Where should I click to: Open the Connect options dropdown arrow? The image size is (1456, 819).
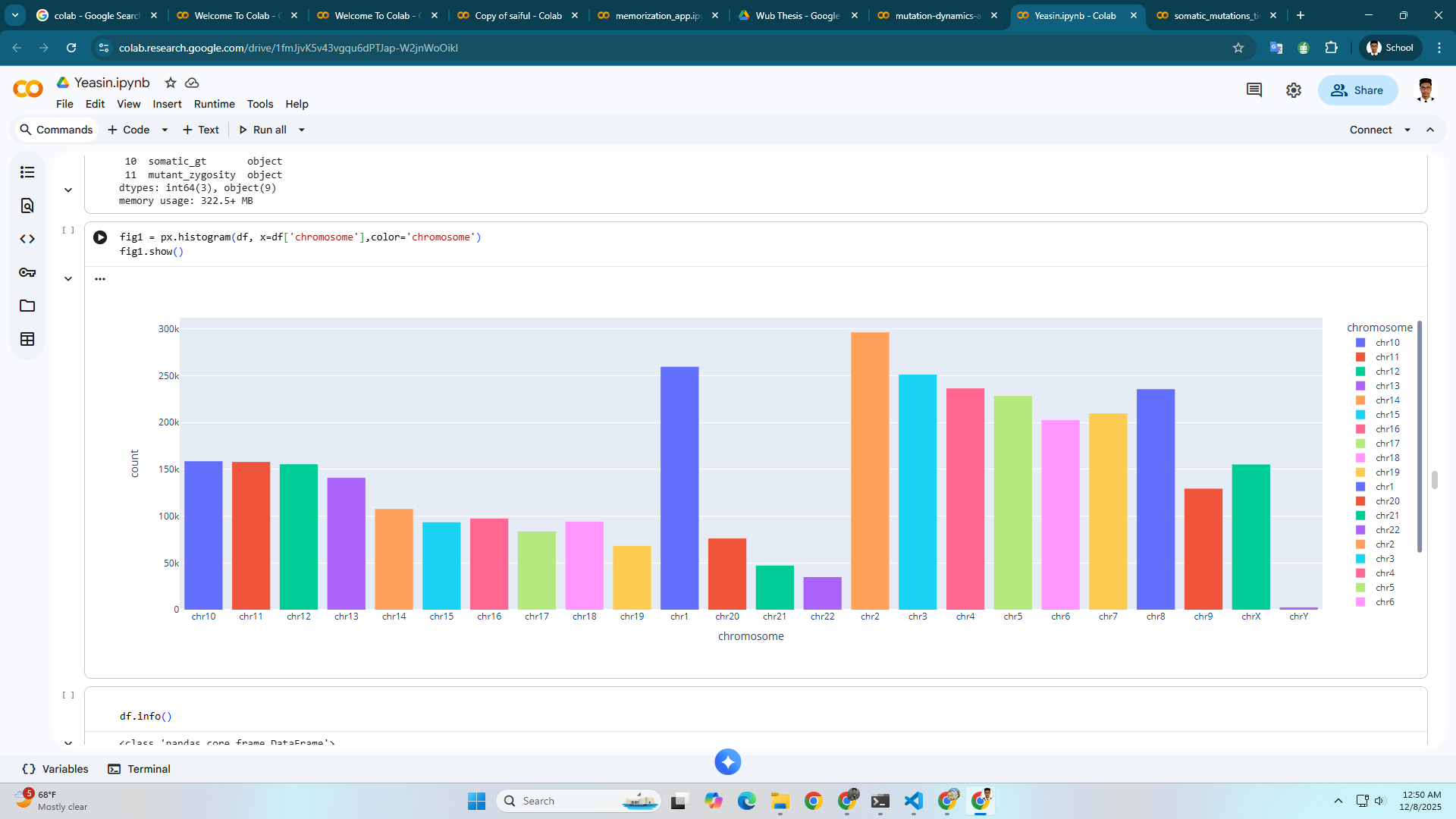(x=1407, y=130)
